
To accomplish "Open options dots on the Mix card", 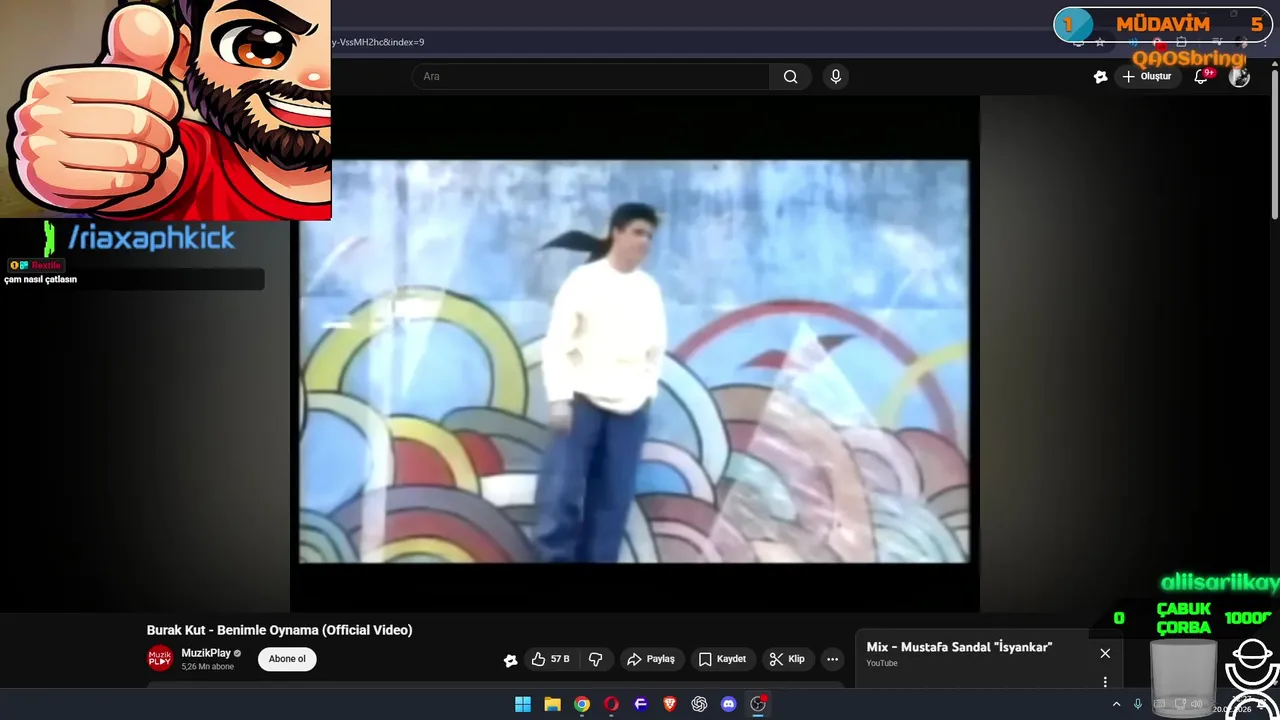I will pyautogui.click(x=1105, y=682).
